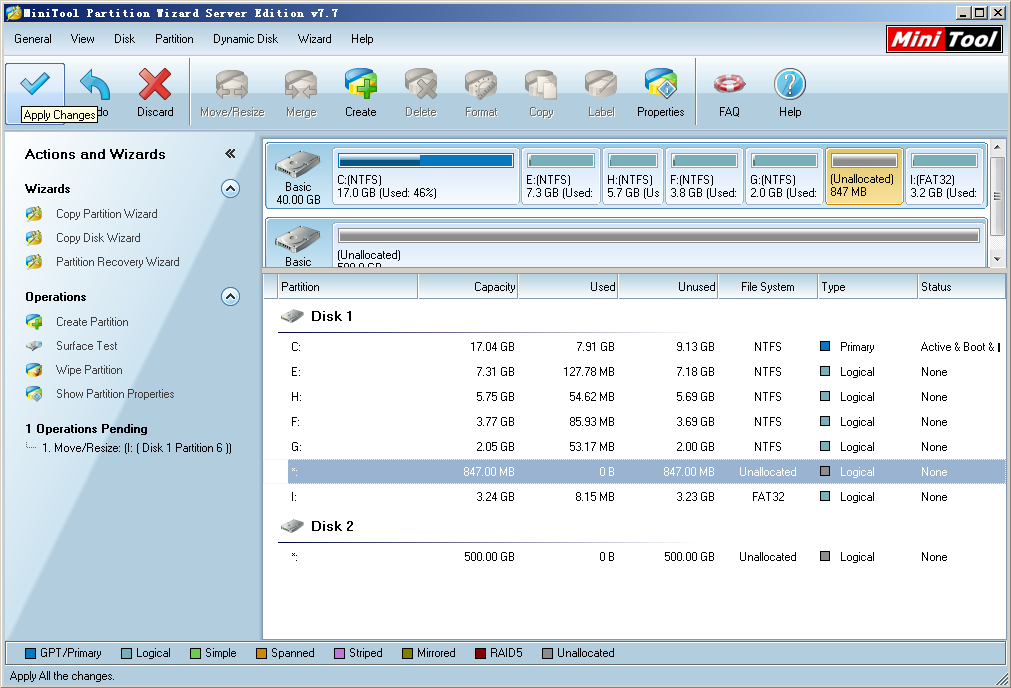
Task: Click the Move/Resize toolbar icon
Action: [x=232, y=85]
